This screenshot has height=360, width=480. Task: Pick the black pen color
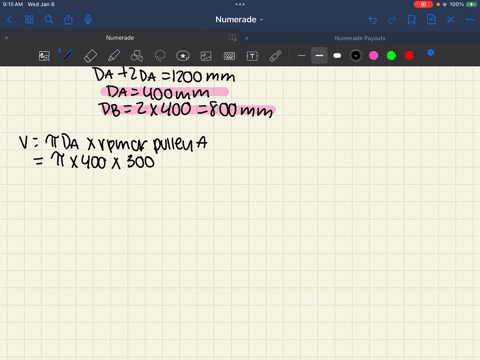click(356, 56)
